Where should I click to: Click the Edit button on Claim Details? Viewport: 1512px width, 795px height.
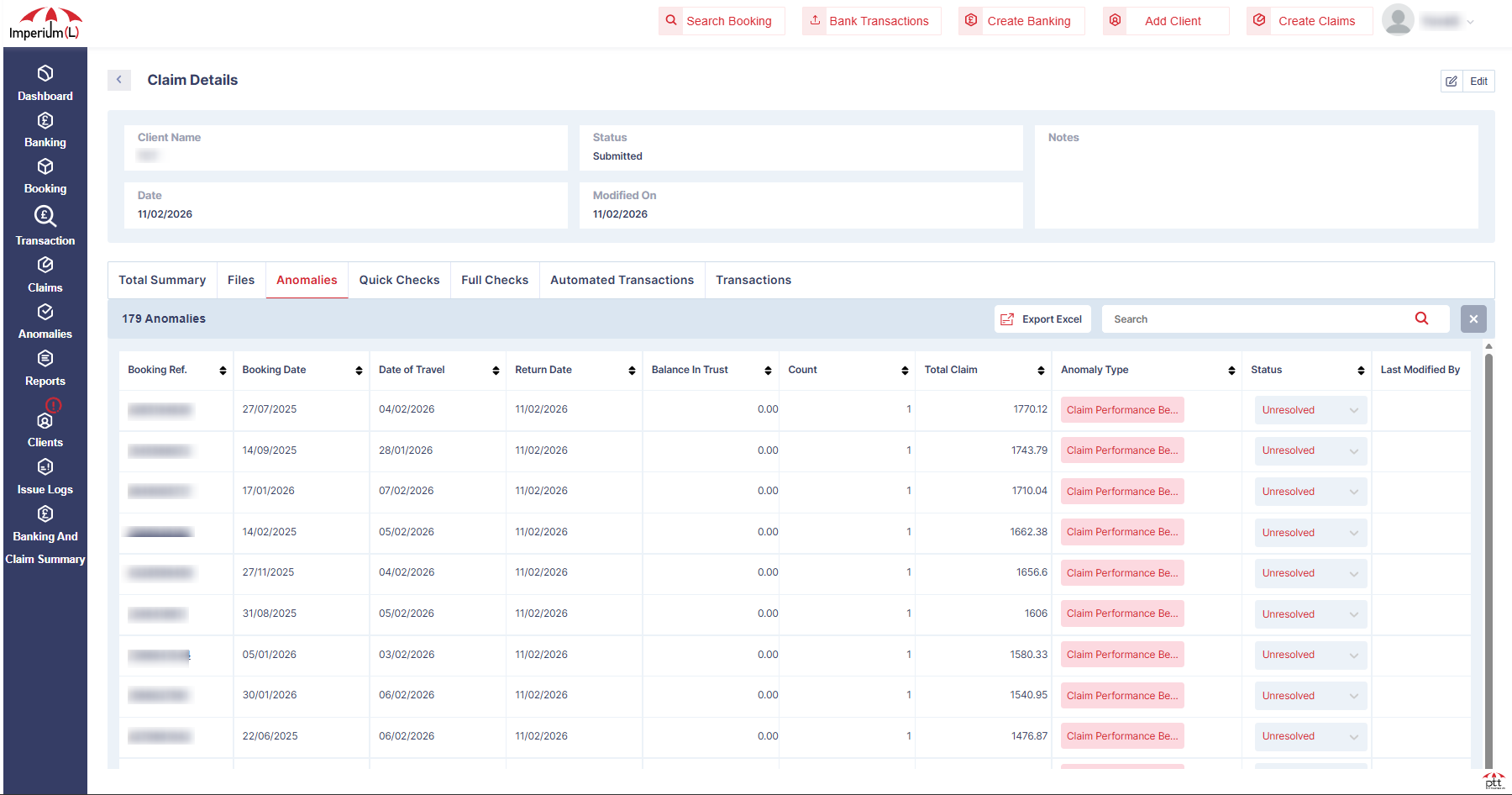[1479, 81]
